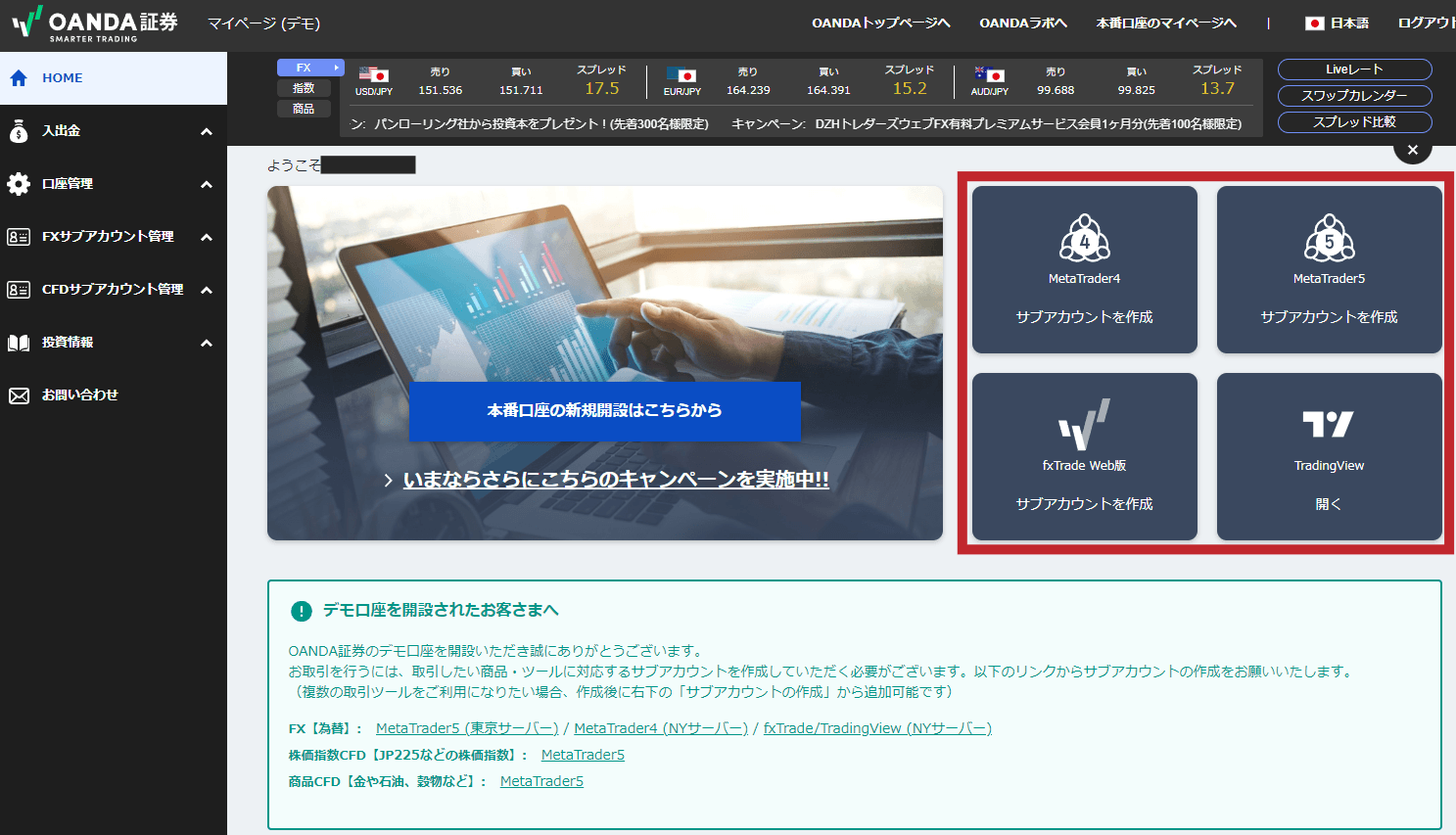Select the HOME house icon in sidebar

(18, 77)
